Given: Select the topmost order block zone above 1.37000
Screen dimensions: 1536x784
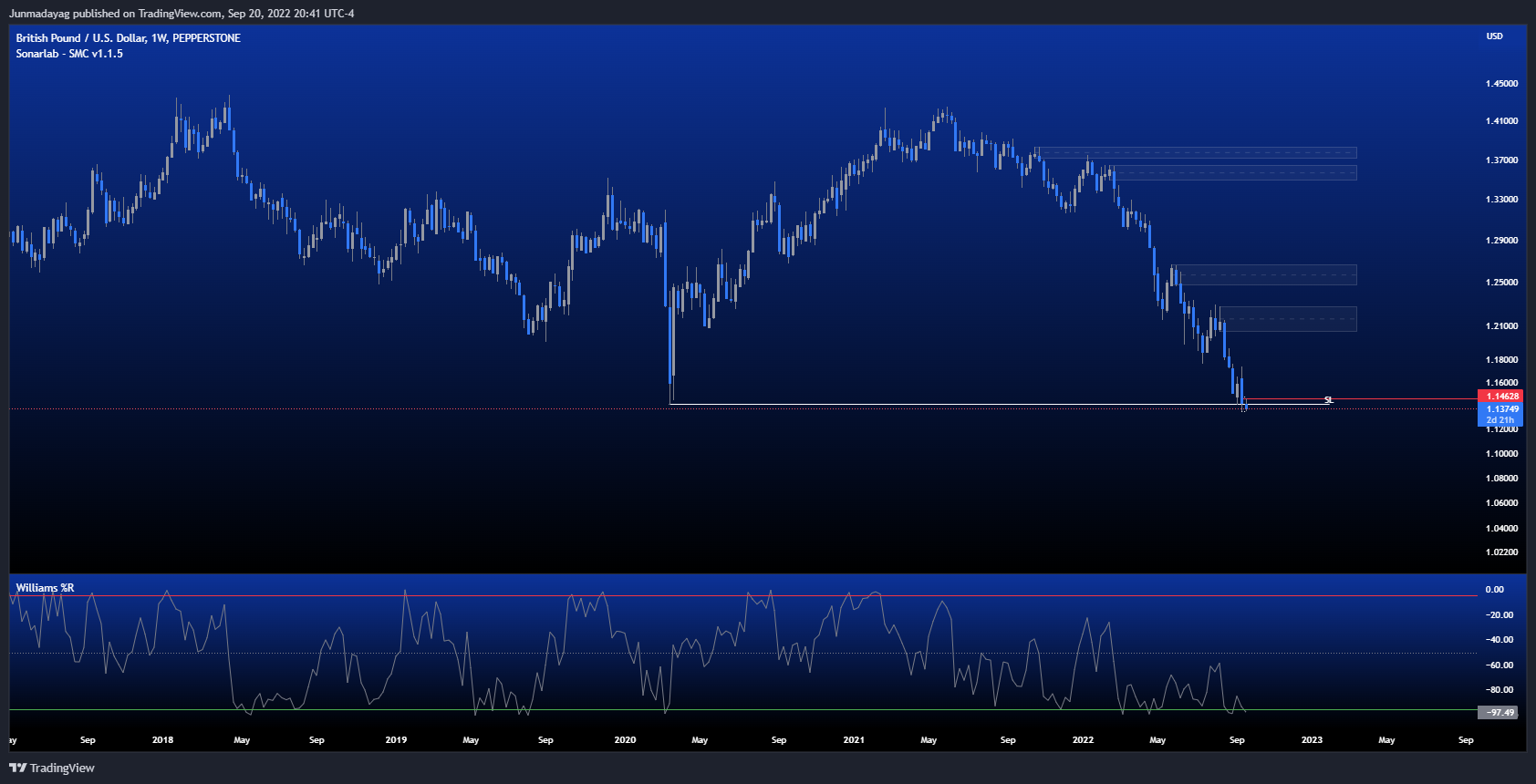Looking at the screenshot, I should click(1197, 153).
